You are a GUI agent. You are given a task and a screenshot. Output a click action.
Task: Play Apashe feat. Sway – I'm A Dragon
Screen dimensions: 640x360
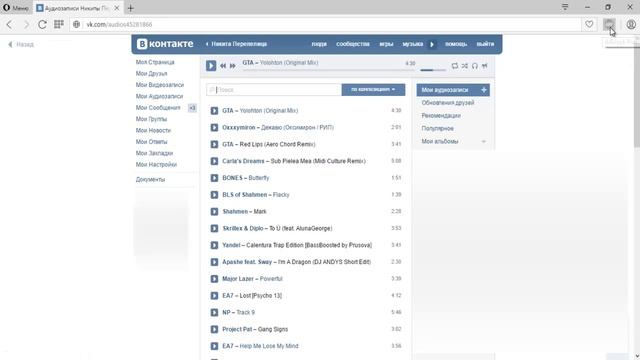(214, 262)
